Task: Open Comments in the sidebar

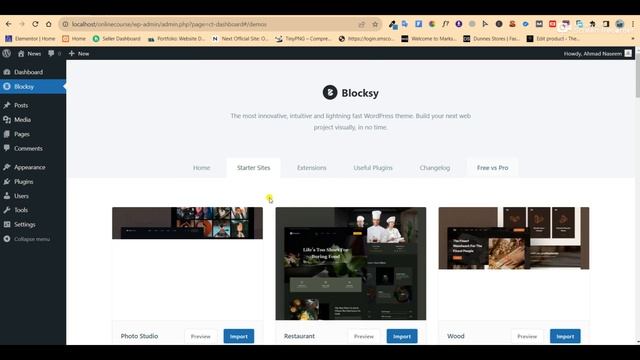Action: [x=33, y=148]
